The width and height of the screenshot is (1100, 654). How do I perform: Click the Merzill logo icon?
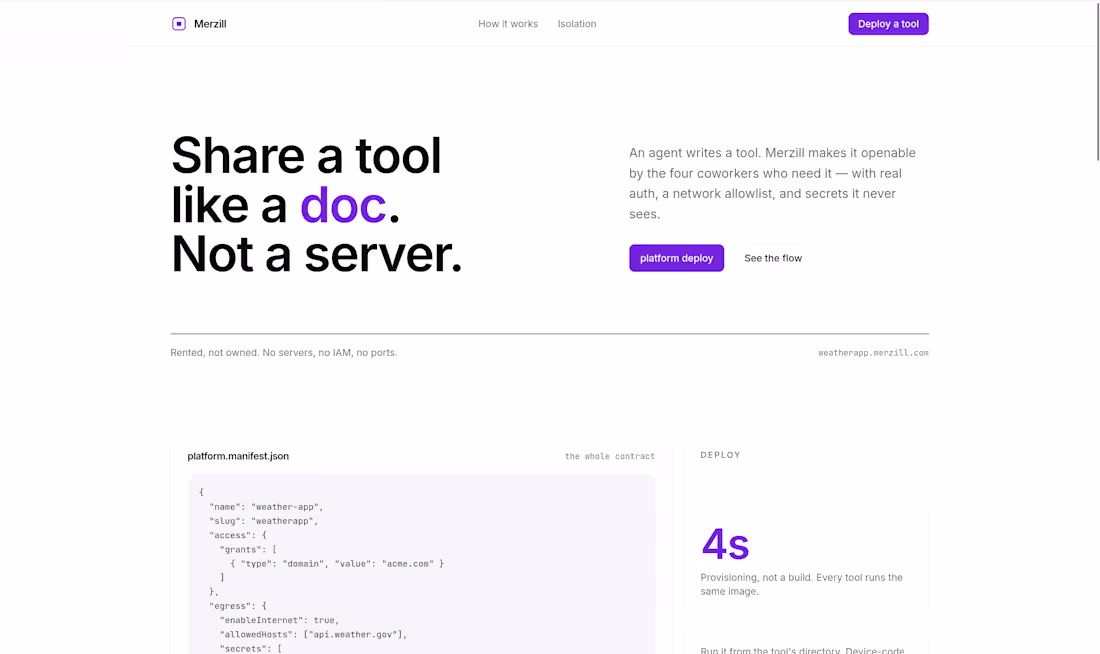coord(179,24)
